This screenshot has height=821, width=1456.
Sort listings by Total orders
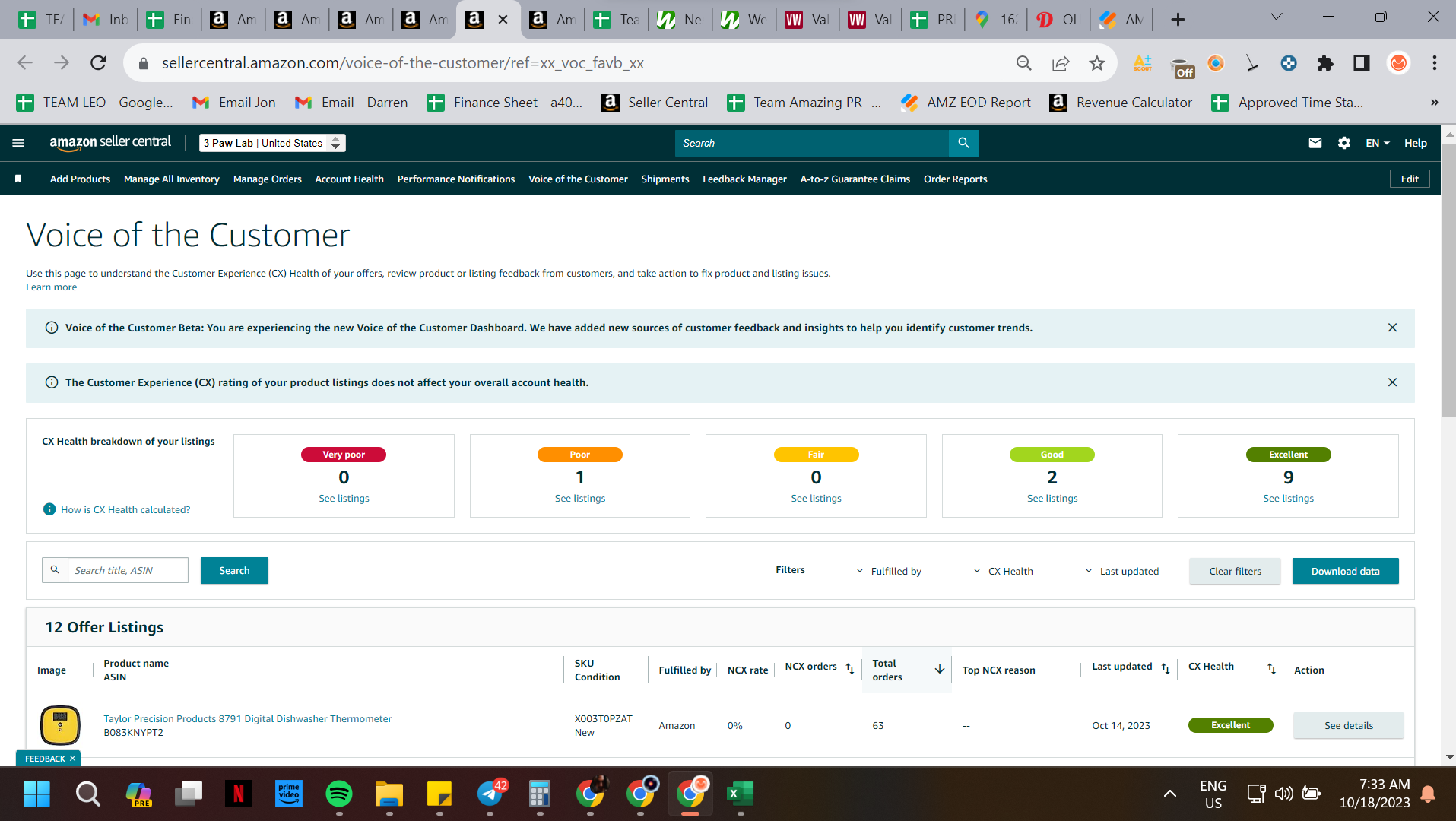point(940,669)
